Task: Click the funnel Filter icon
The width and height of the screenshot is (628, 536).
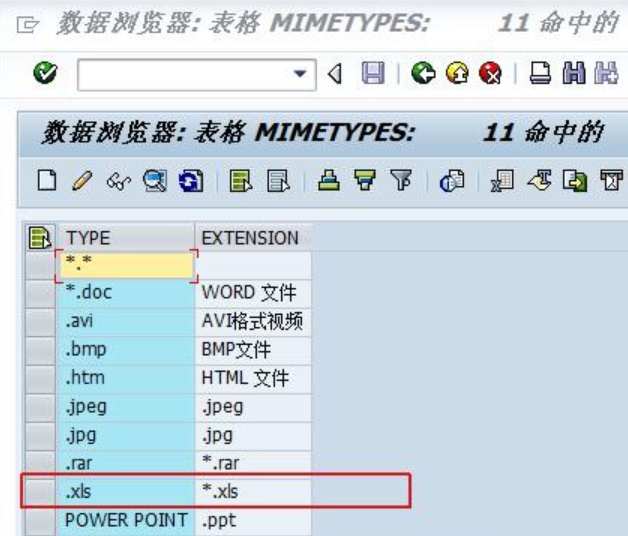Action: coord(401,180)
